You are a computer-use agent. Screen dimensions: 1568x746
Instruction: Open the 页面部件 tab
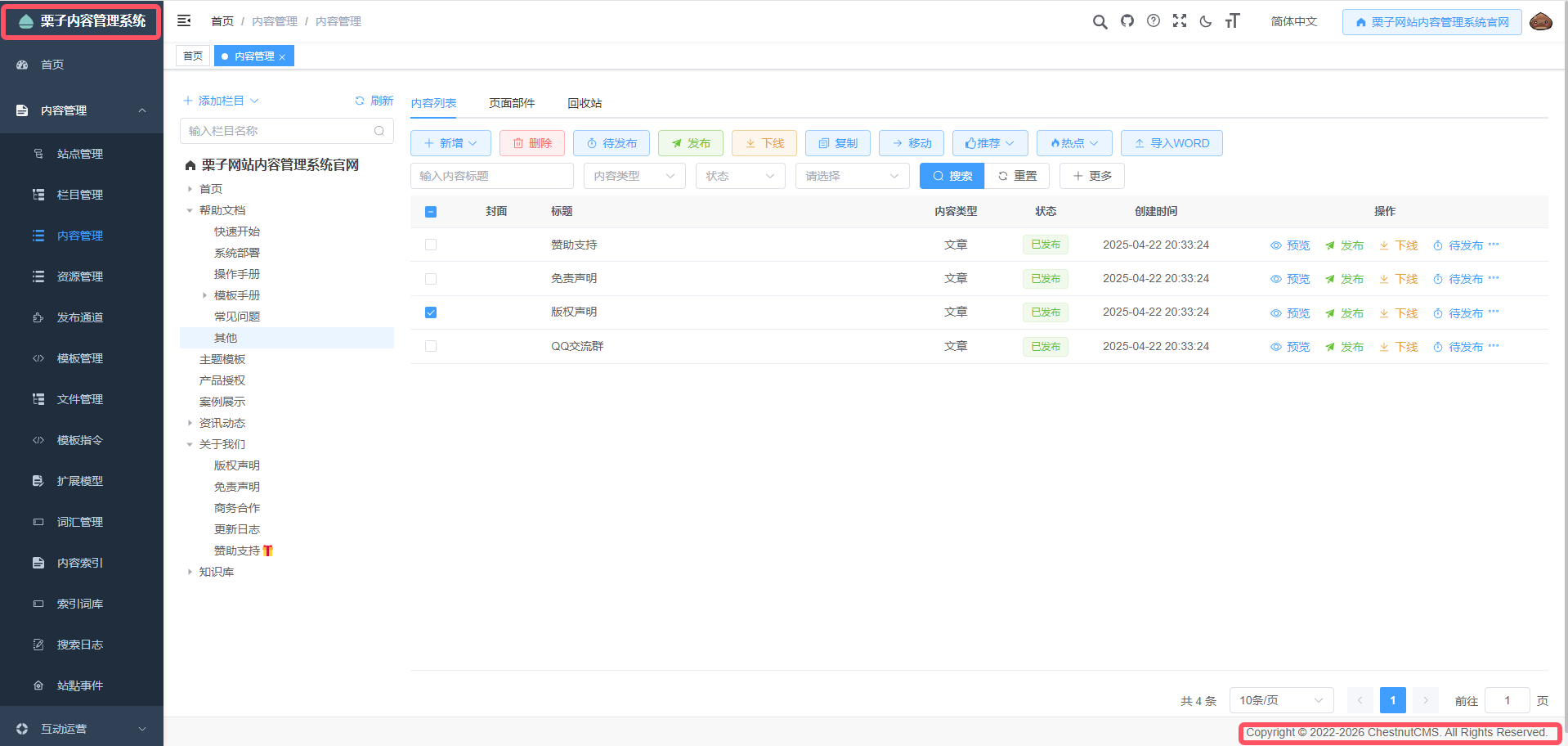pos(512,103)
